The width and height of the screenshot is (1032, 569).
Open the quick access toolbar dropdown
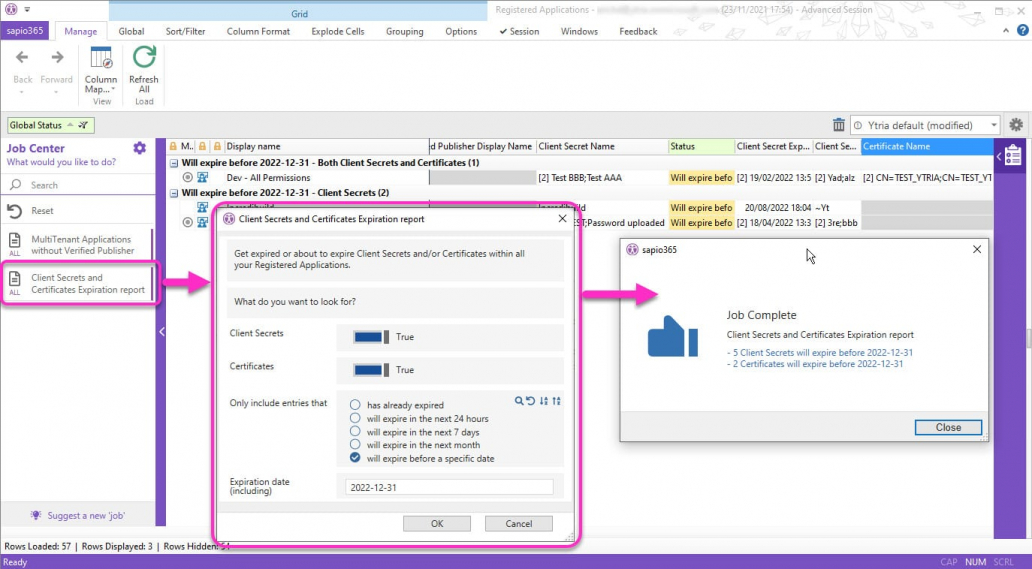pos(27,9)
